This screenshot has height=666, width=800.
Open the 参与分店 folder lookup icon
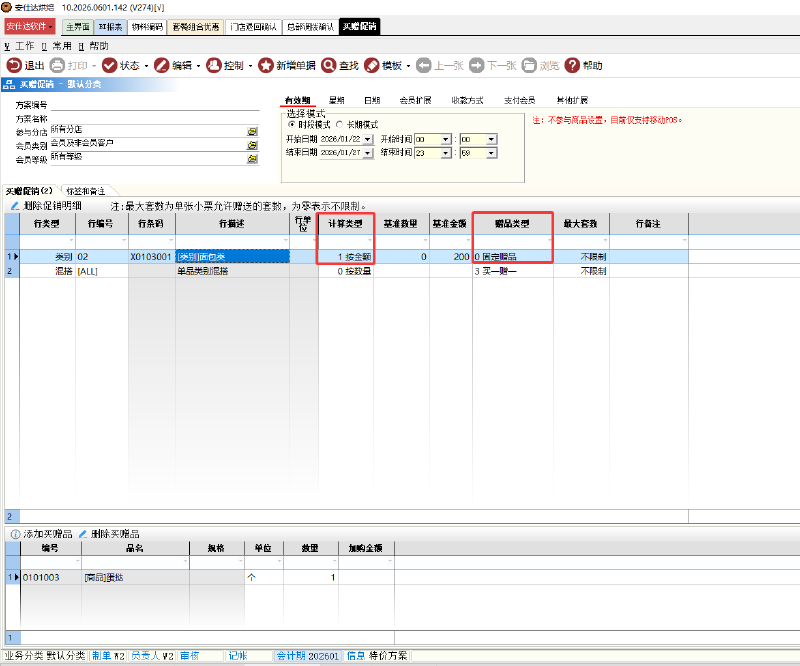click(252, 132)
